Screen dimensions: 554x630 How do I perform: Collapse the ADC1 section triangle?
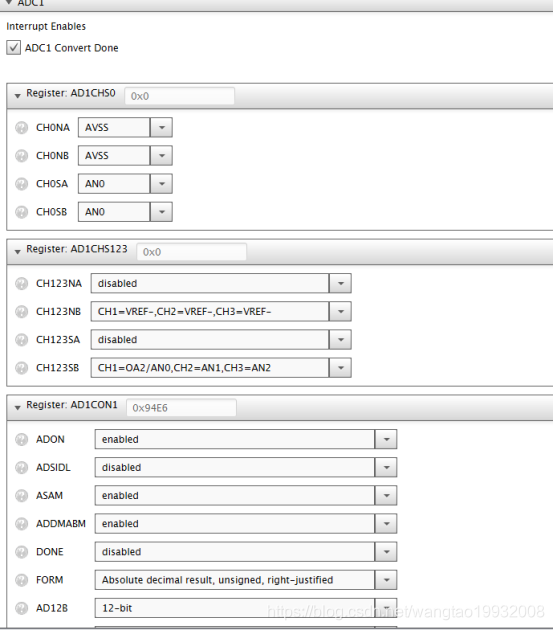click(x=9, y=2)
